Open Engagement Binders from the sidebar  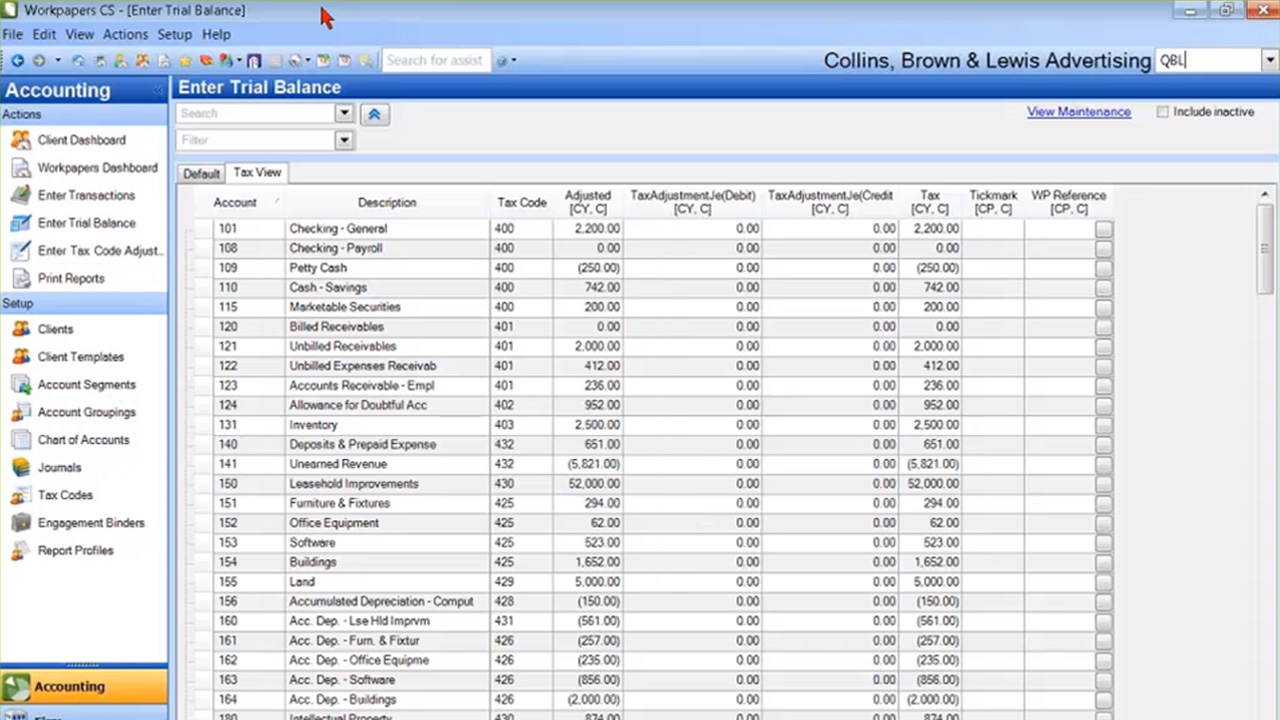(91, 522)
